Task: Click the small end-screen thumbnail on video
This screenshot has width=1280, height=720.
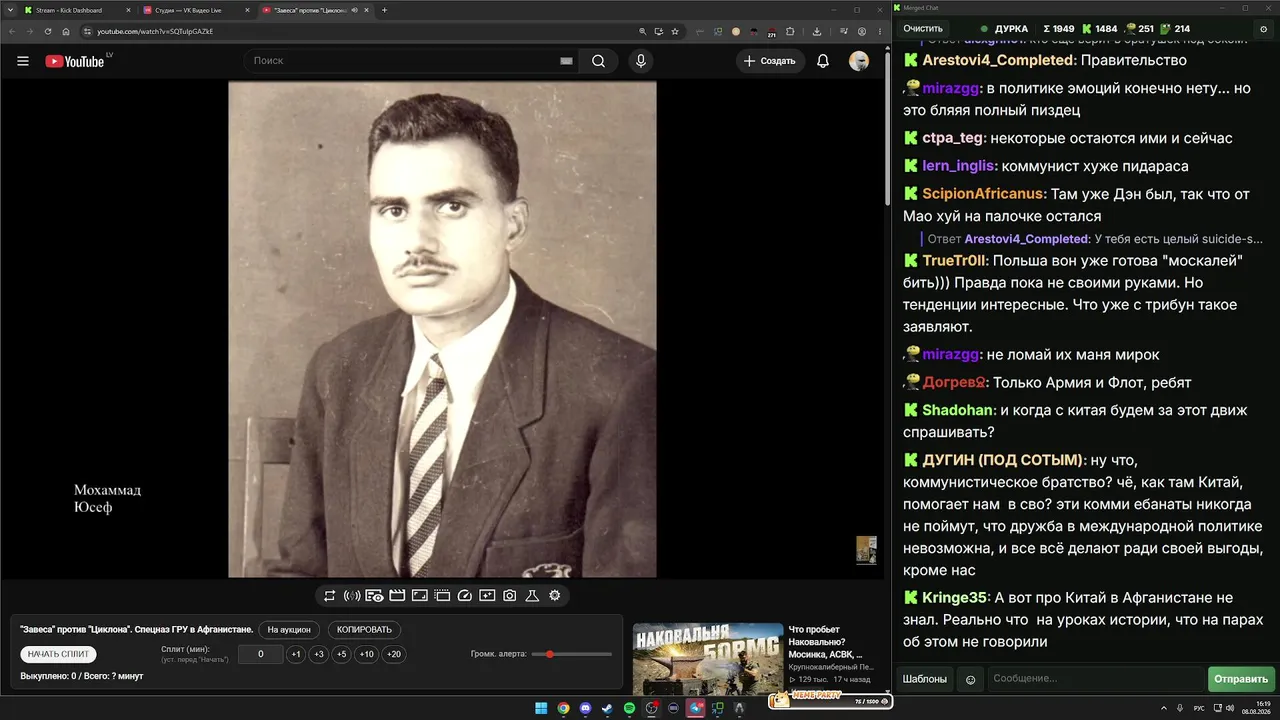Action: [x=866, y=550]
